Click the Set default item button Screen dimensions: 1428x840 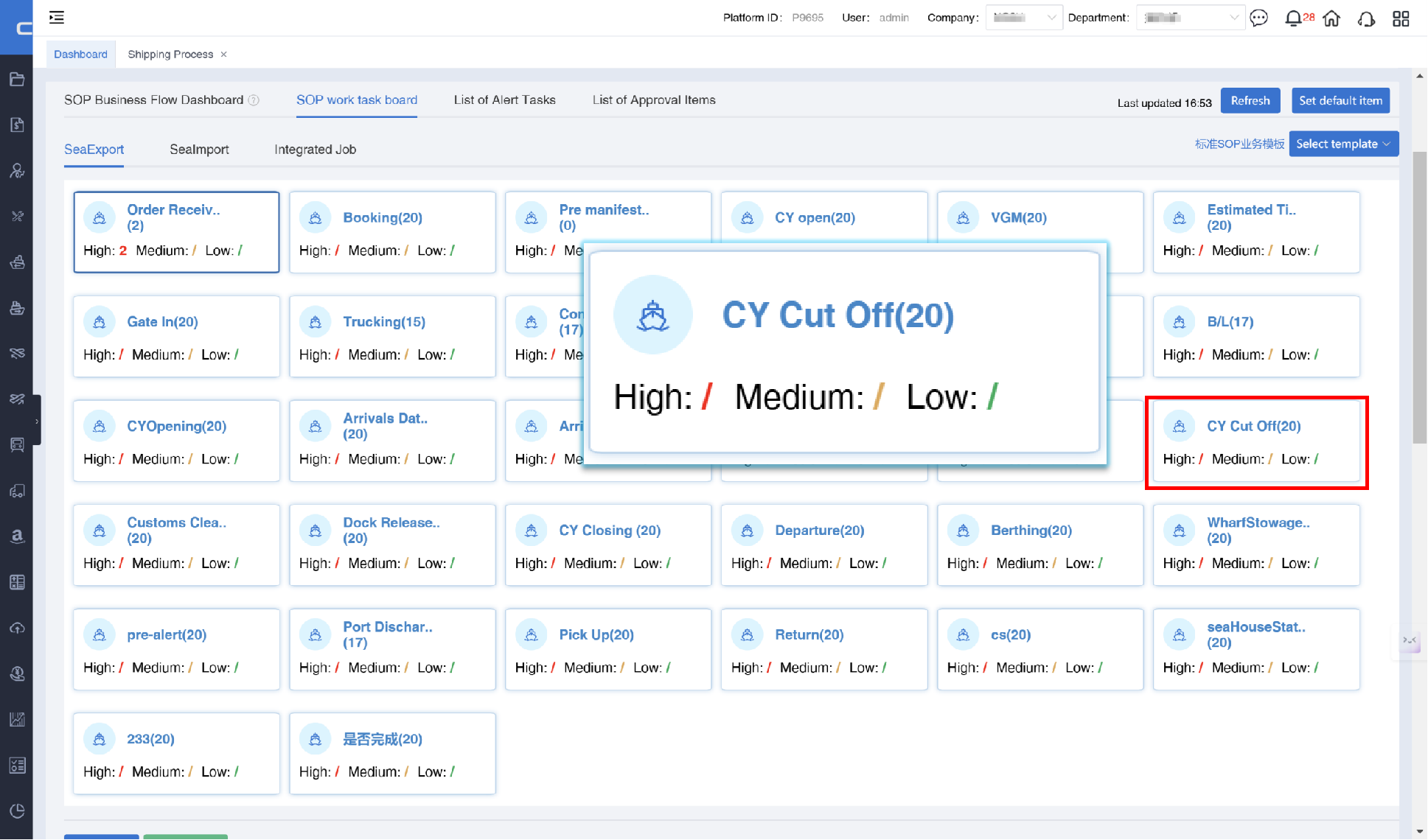[x=1340, y=101]
